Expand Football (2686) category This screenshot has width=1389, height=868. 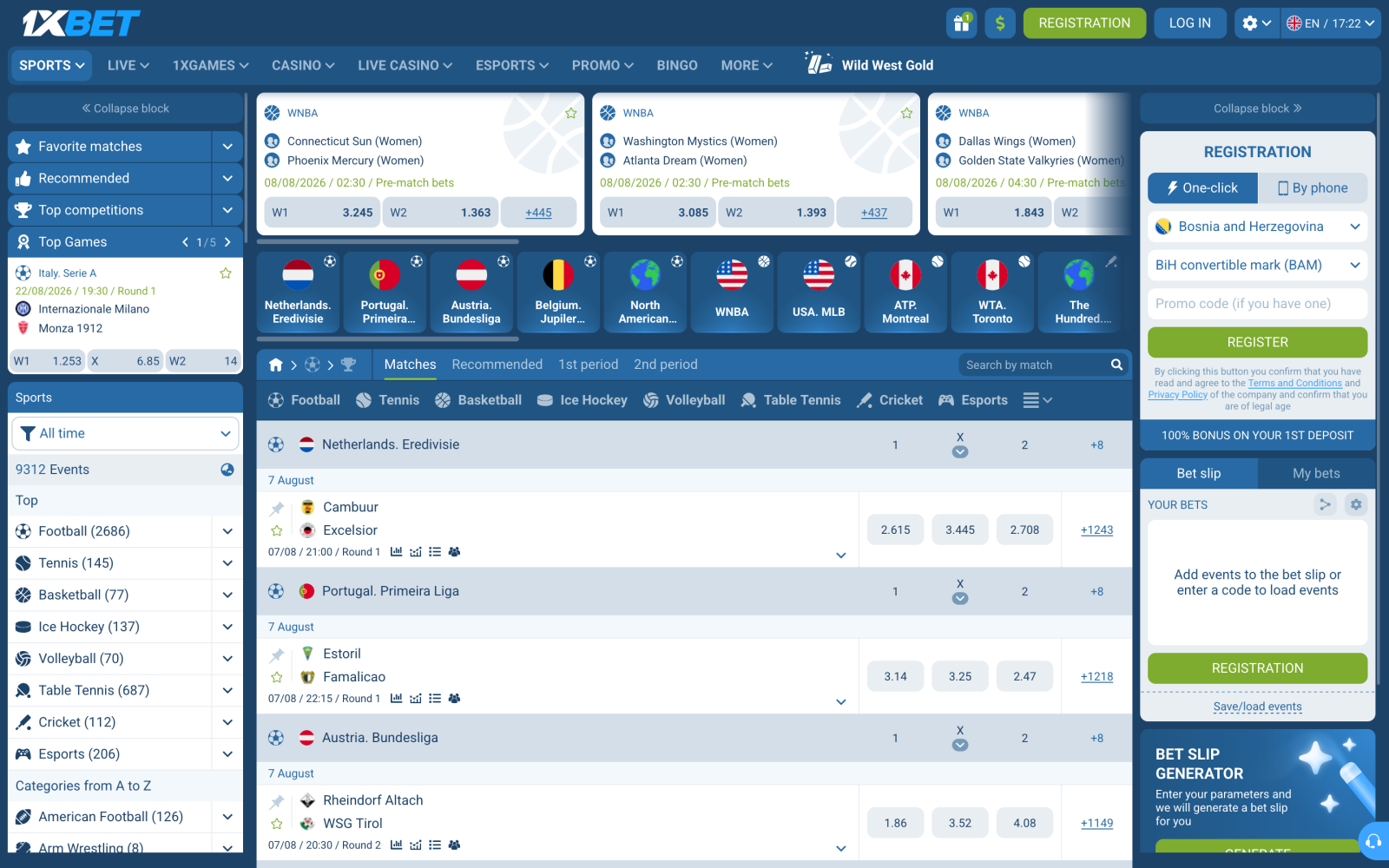point(227,531)
